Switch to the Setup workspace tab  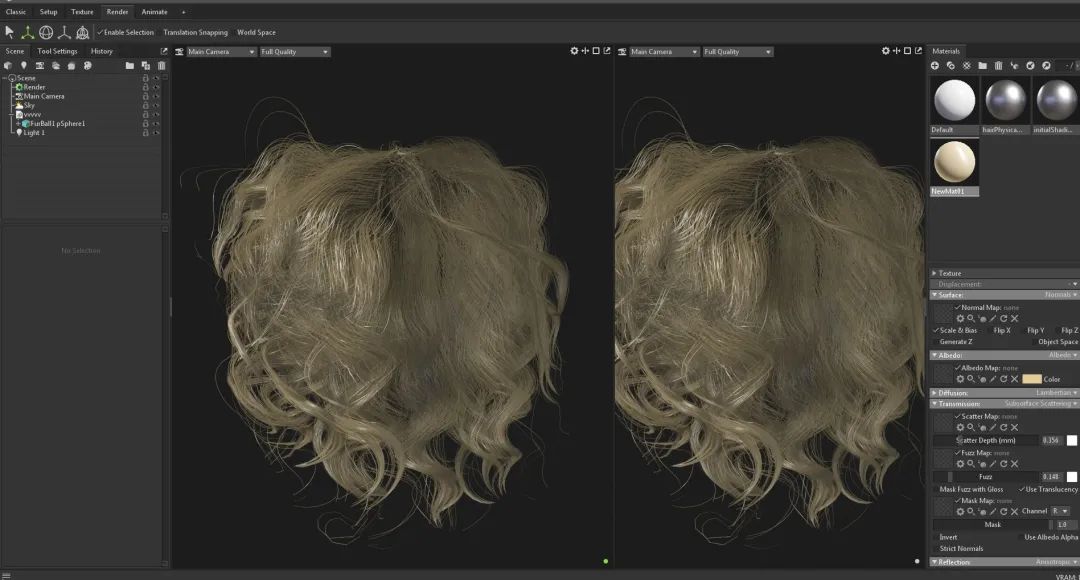48,12
